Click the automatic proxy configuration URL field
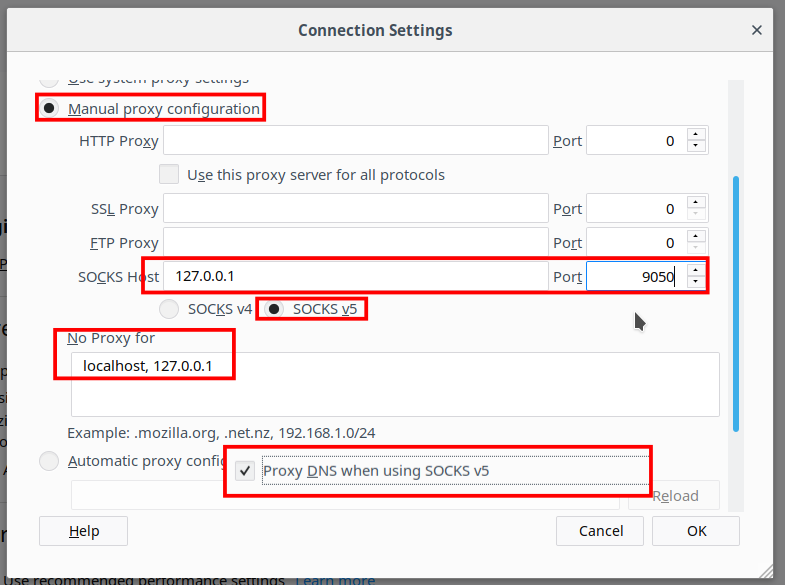Image resolution: width=785 pixels, height=585 pixels. pos(345,495)
